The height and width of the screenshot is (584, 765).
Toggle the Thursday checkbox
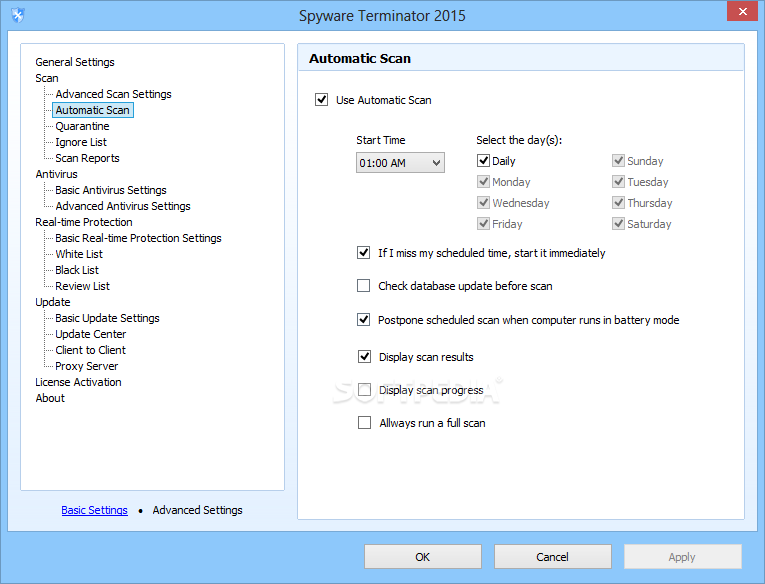(x=618, y=202)
